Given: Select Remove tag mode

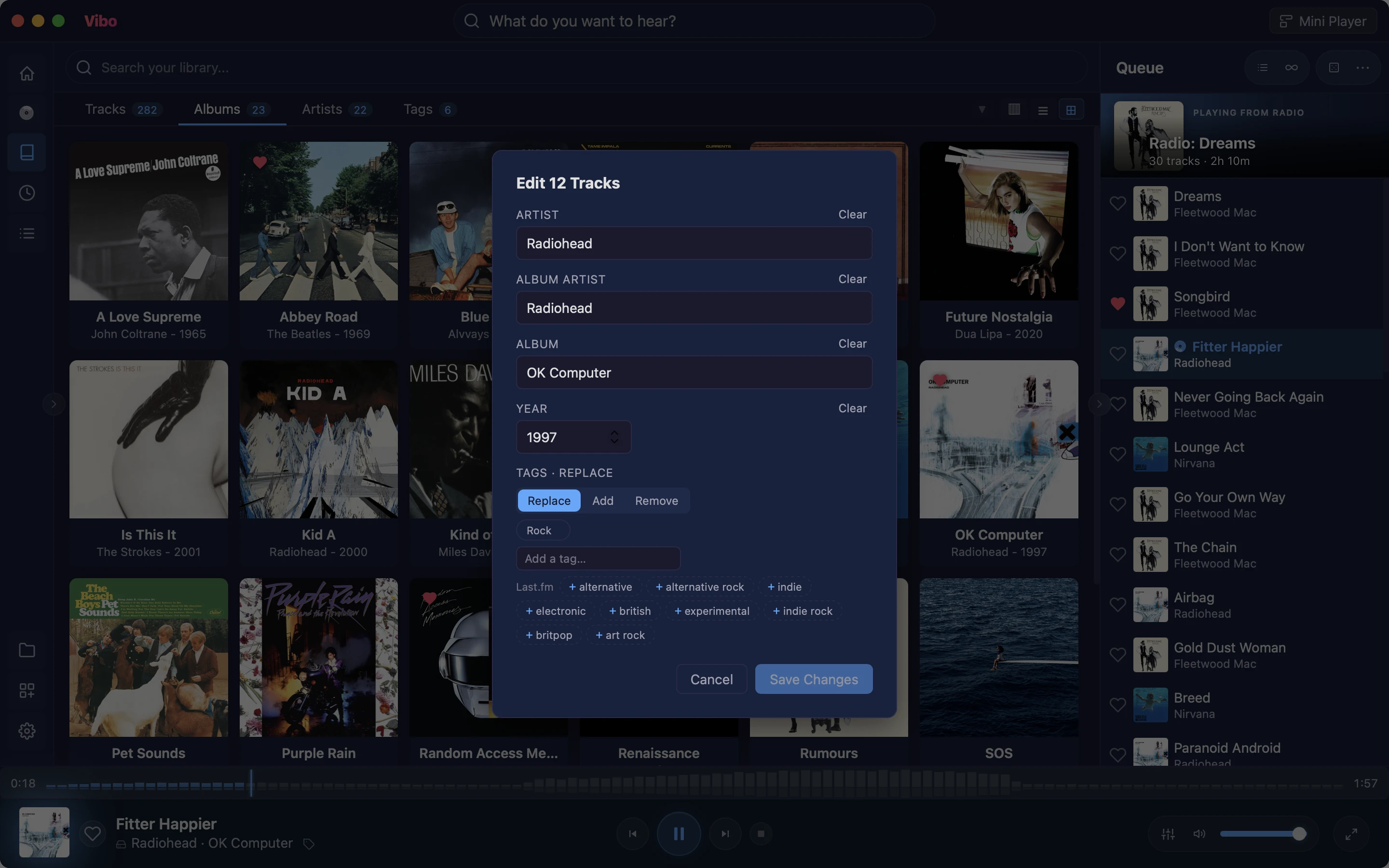Looking at the screenshot, I should 656,501.
